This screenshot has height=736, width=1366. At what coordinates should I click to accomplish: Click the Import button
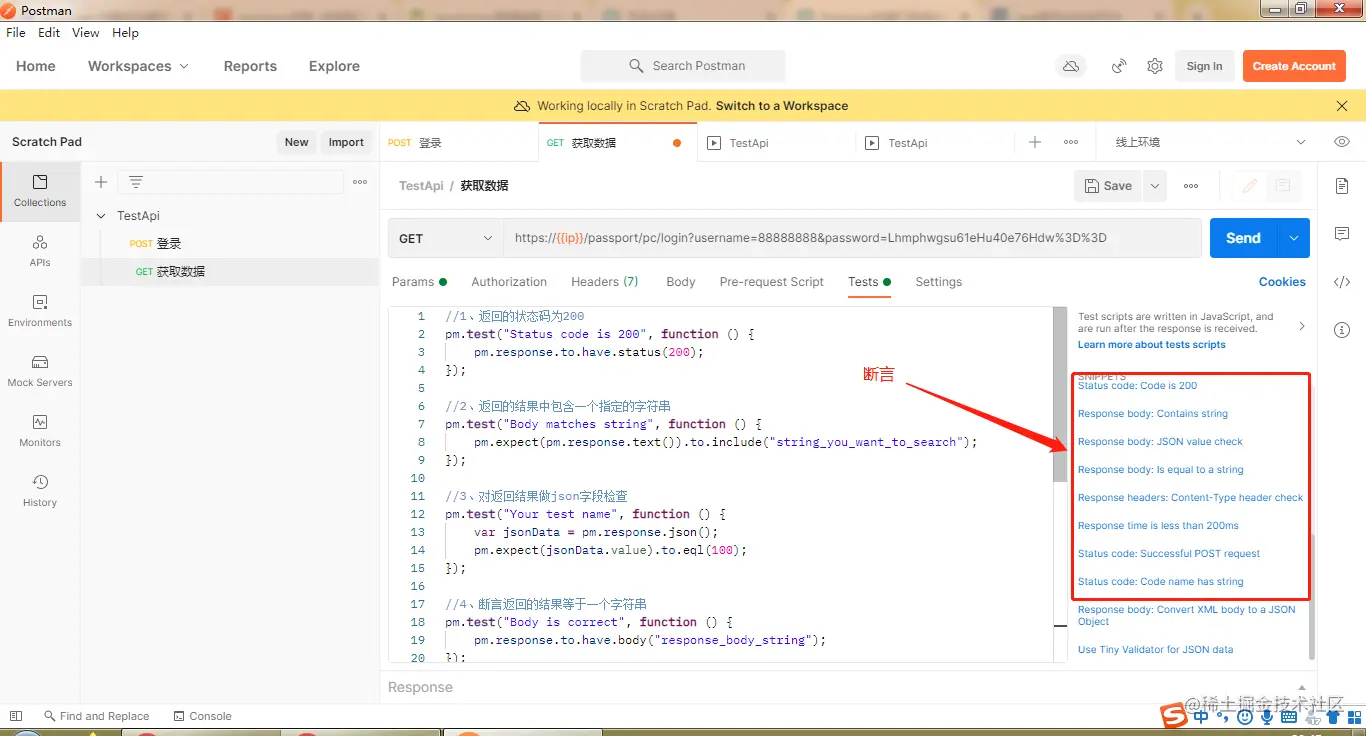coord(346,142)
